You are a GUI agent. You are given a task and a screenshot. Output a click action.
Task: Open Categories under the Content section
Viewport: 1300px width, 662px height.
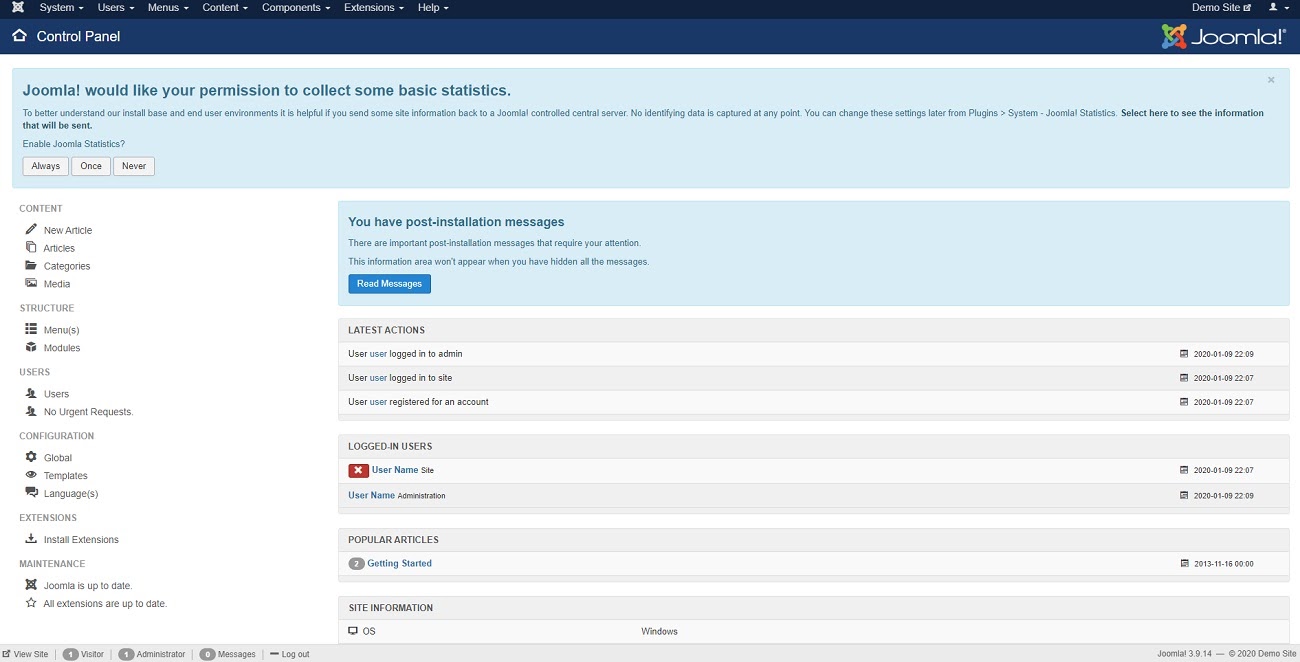point(66,265)
